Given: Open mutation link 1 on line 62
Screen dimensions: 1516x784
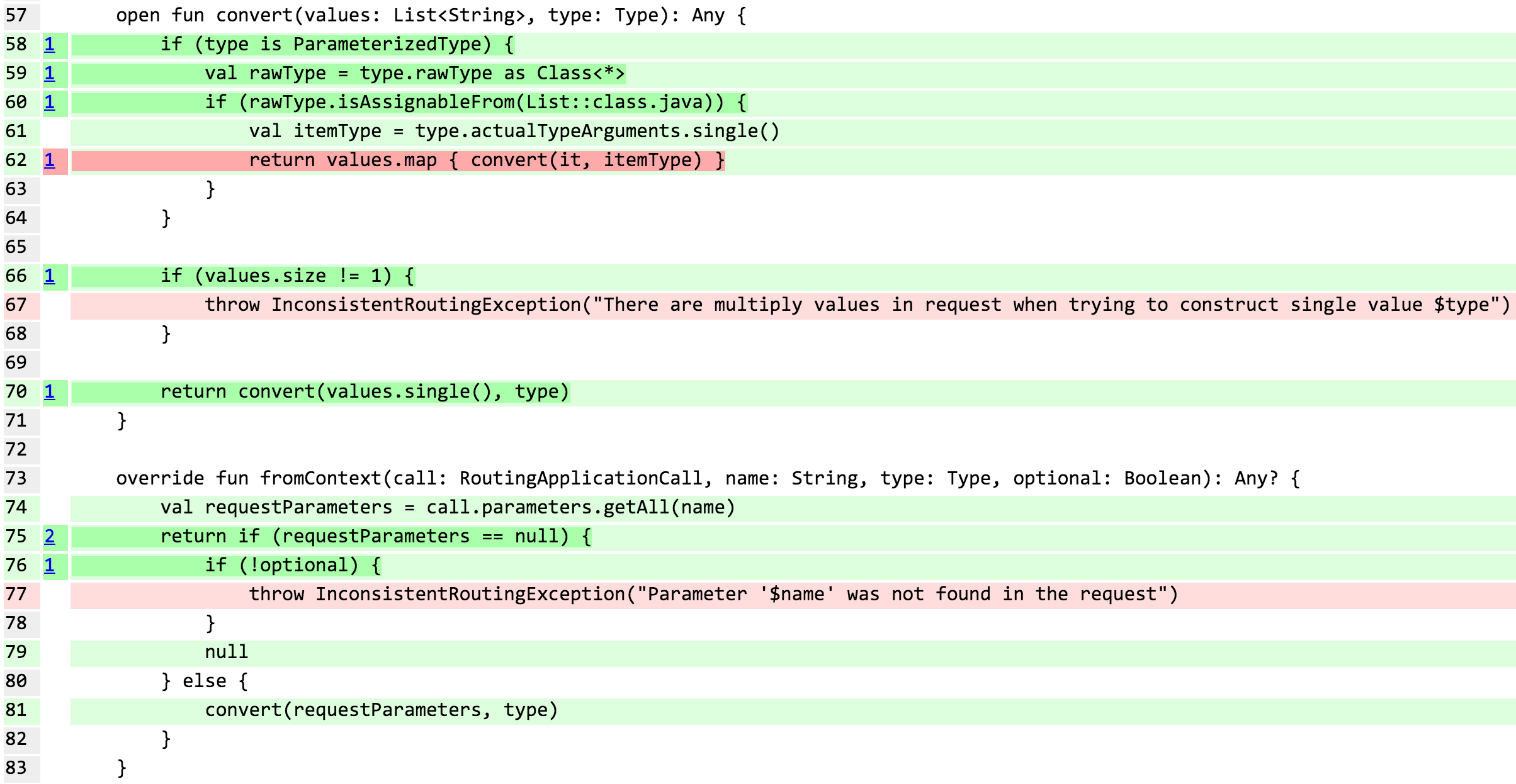Looking at the screenshot, I should (49, 160).
